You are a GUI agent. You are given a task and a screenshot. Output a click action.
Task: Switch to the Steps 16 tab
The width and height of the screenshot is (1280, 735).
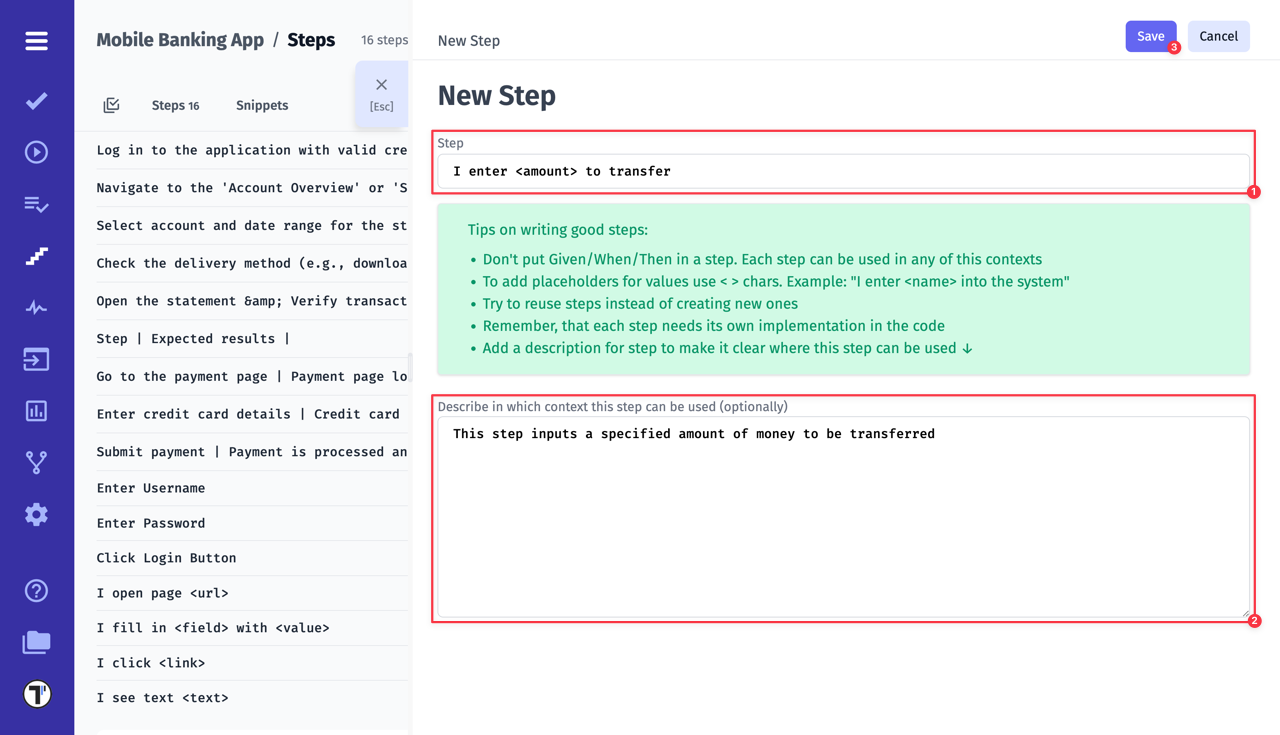point(175,104)
